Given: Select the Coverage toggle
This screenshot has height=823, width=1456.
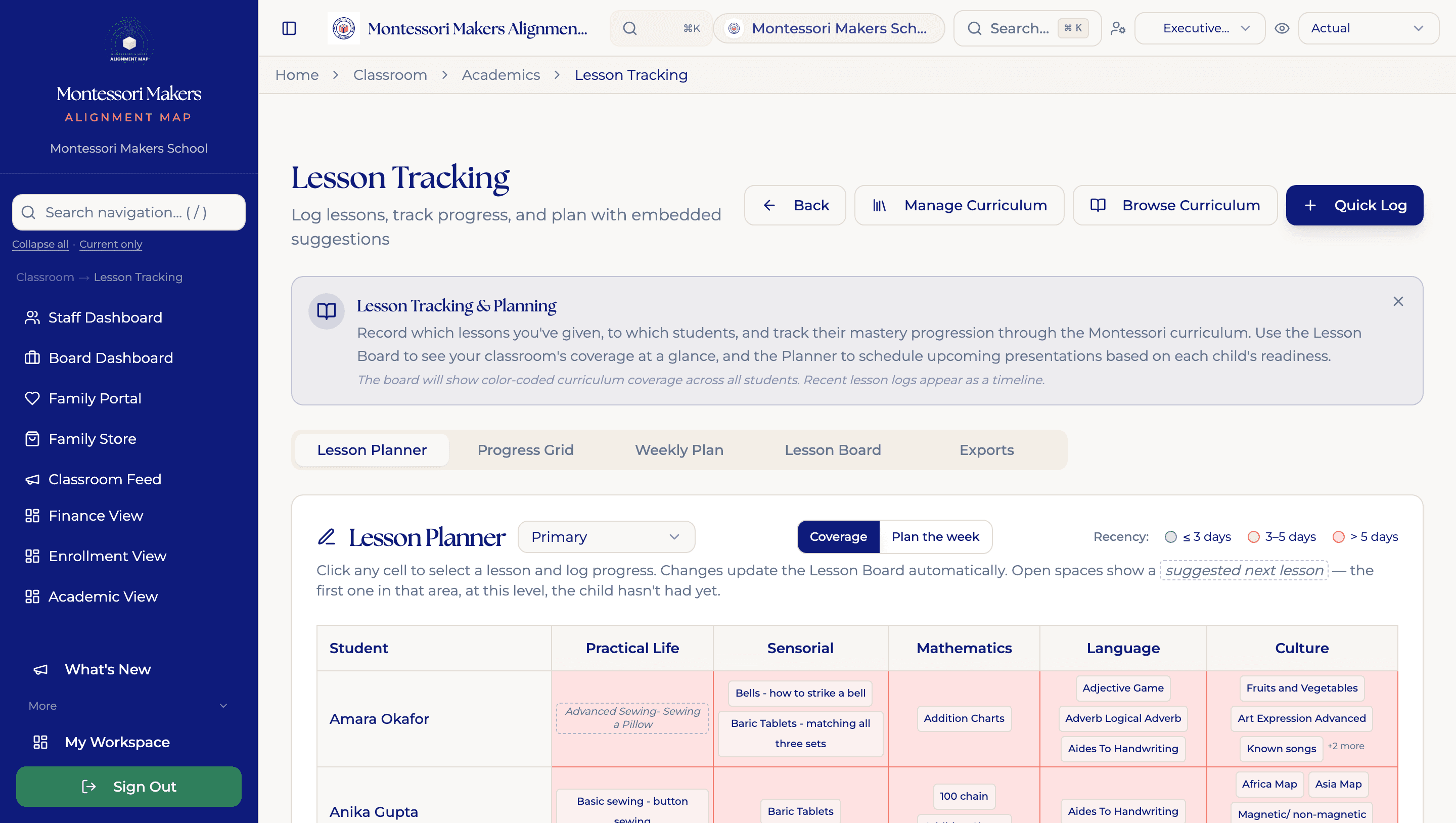Looking at the screenshot, I should [x=838, y=537].
